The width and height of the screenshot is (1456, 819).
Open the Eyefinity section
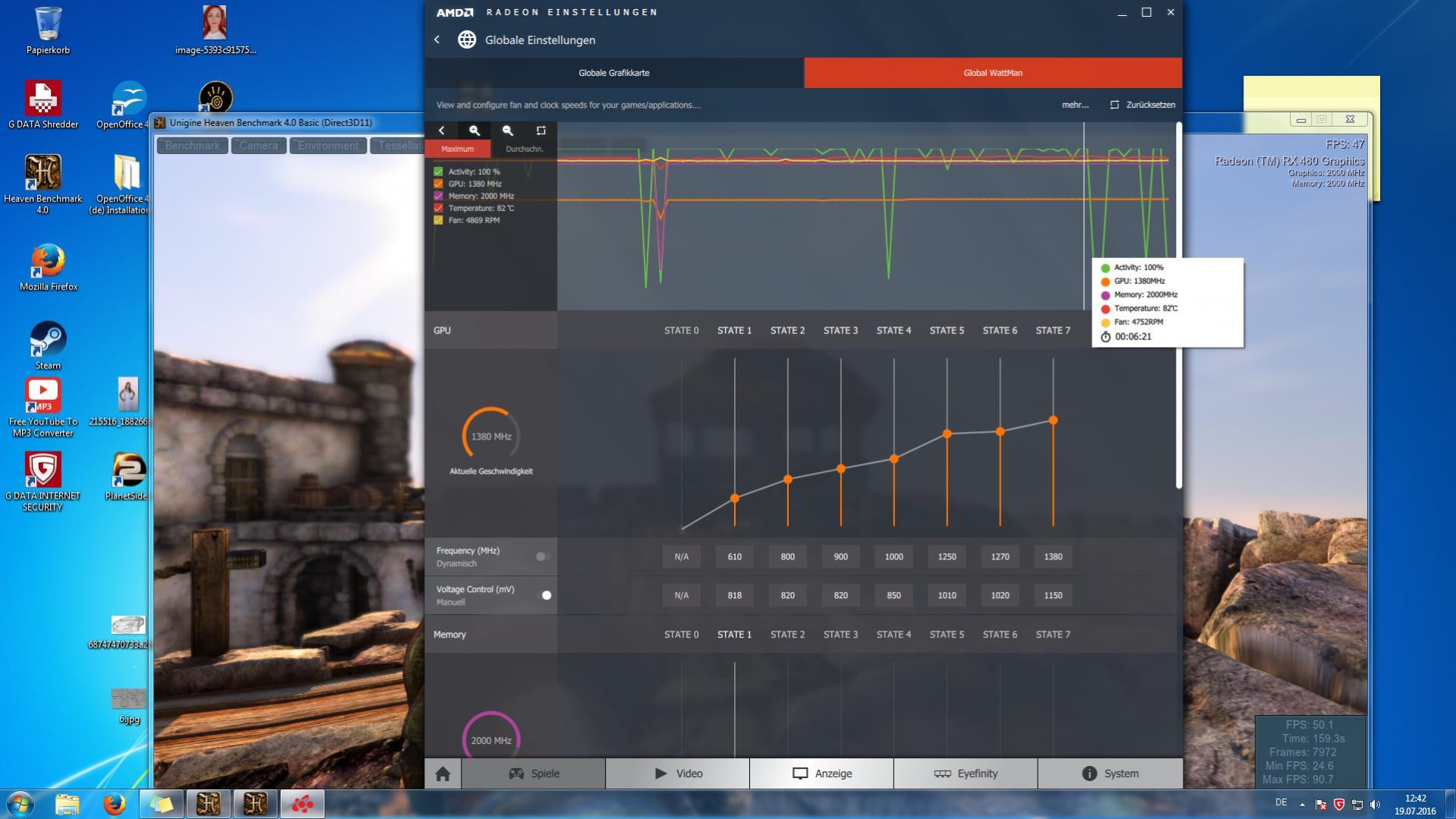(966, 773)
